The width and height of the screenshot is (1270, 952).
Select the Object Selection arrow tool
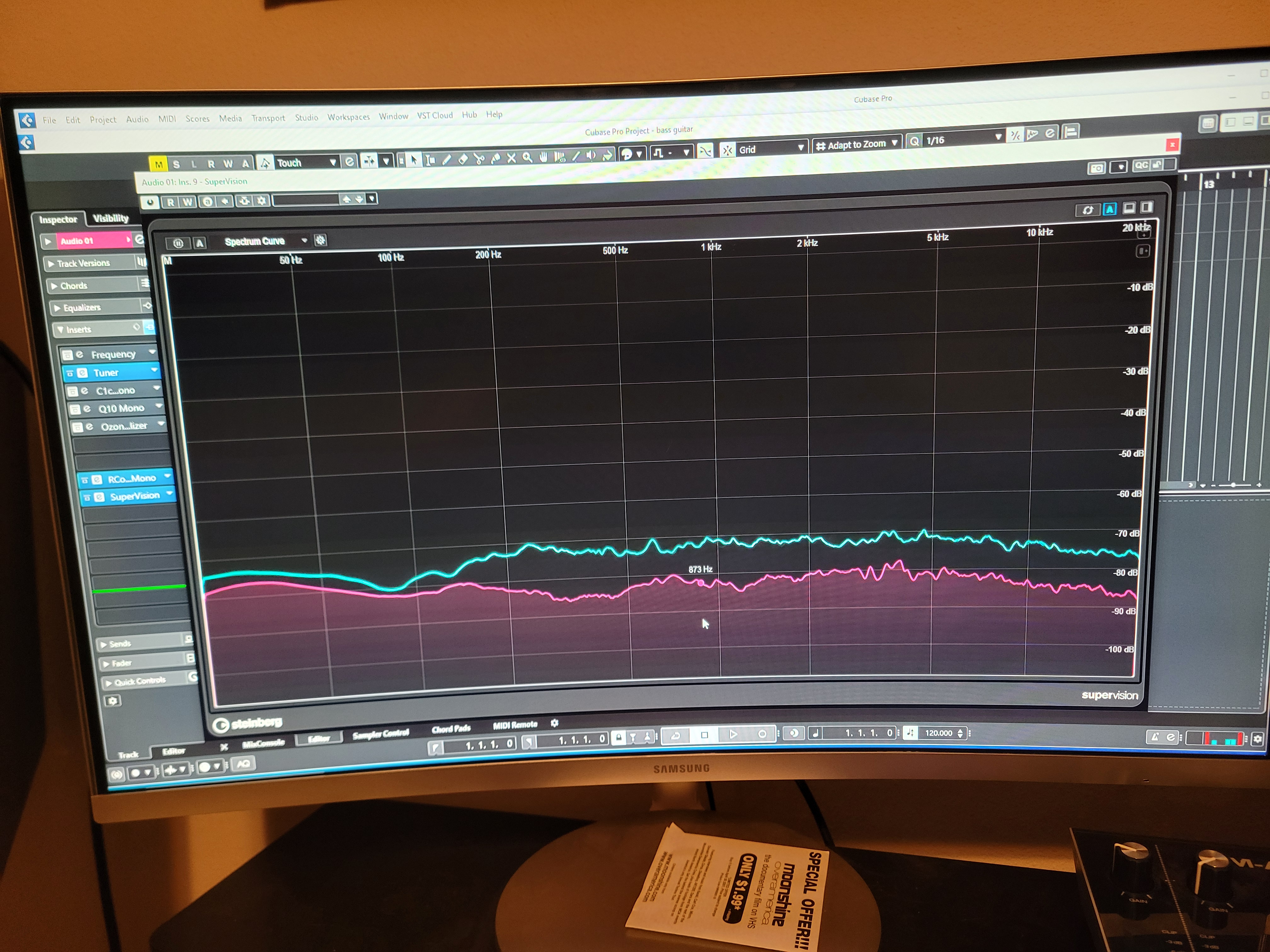pyautogui.click(x=414, y=160)
